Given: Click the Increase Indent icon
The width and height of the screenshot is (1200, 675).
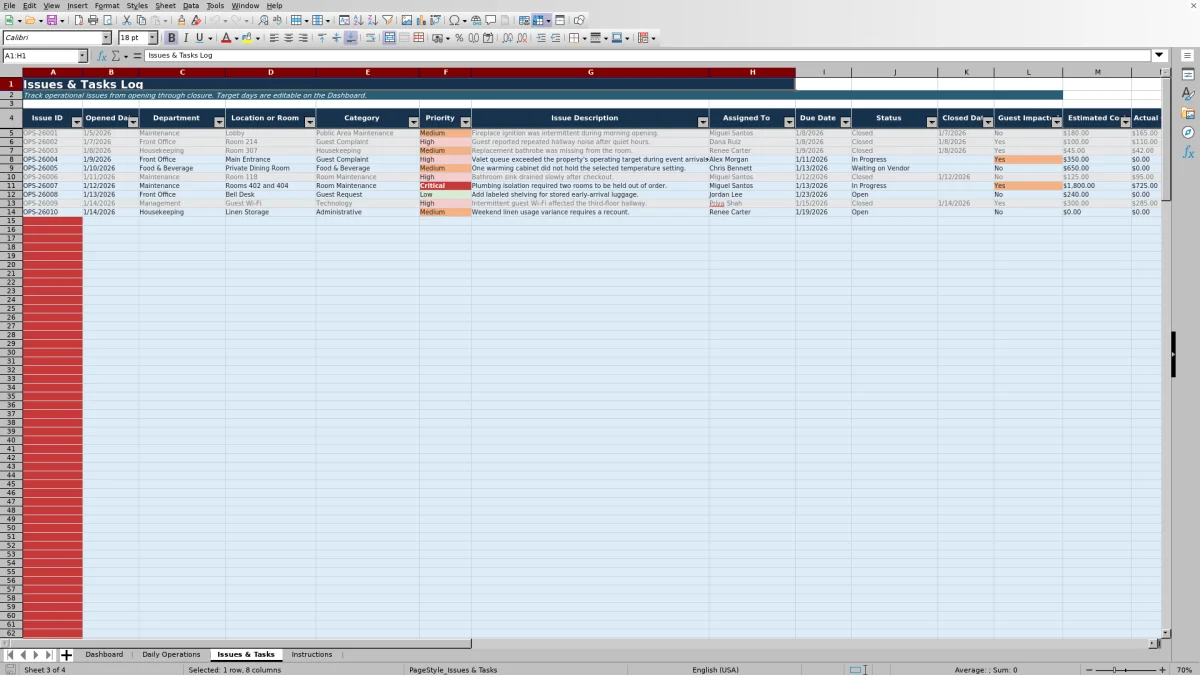Looking at the screenshot, I should pos(541,38).
